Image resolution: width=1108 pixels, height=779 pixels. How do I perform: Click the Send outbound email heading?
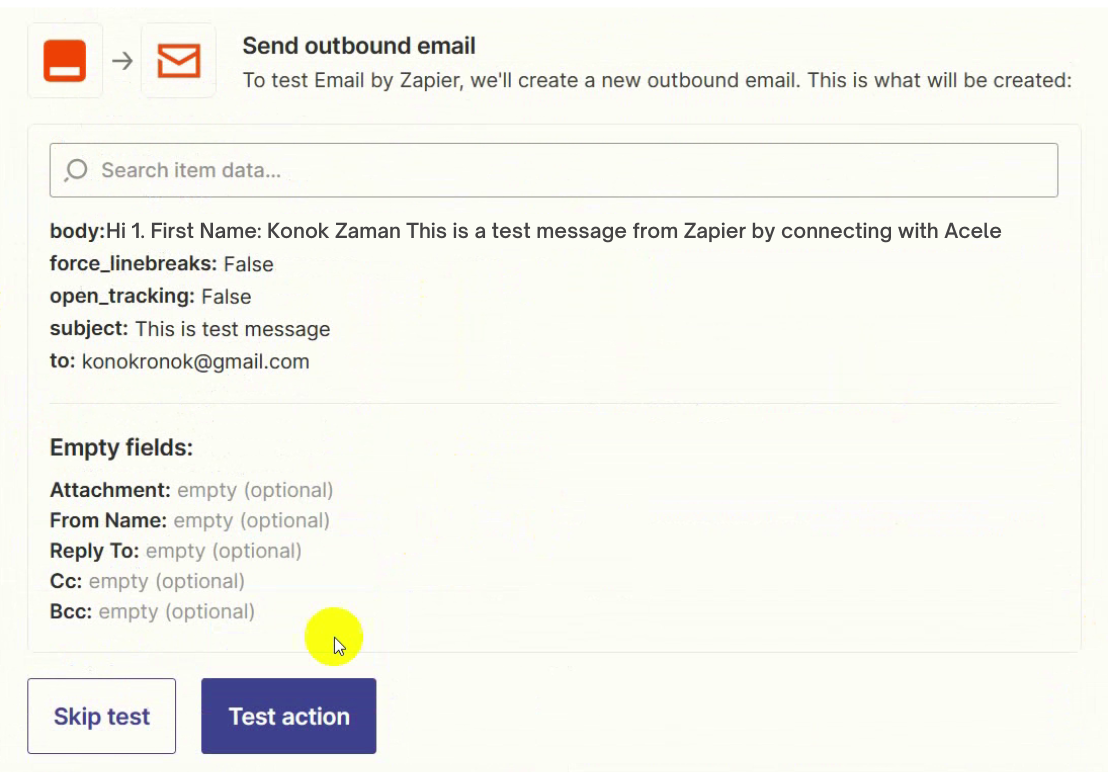tap(359, 46)
